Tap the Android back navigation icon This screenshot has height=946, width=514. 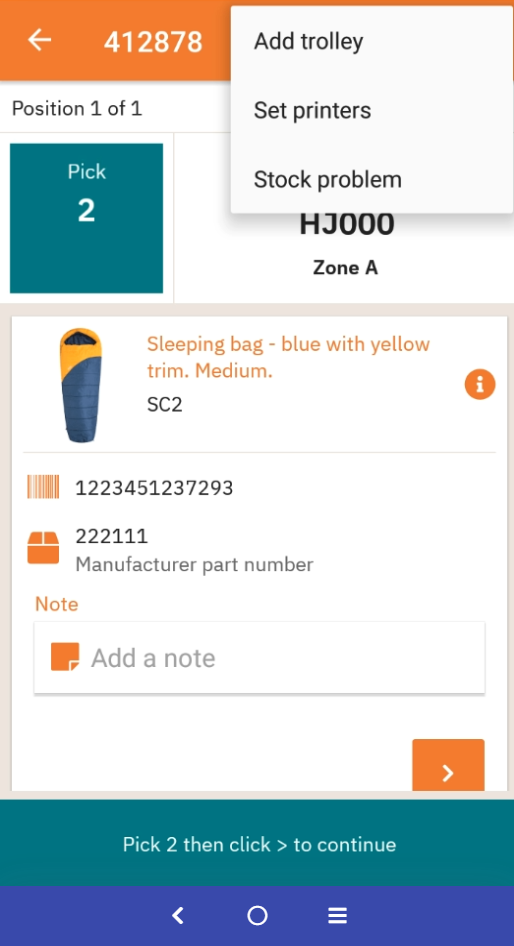click(177, 916)
